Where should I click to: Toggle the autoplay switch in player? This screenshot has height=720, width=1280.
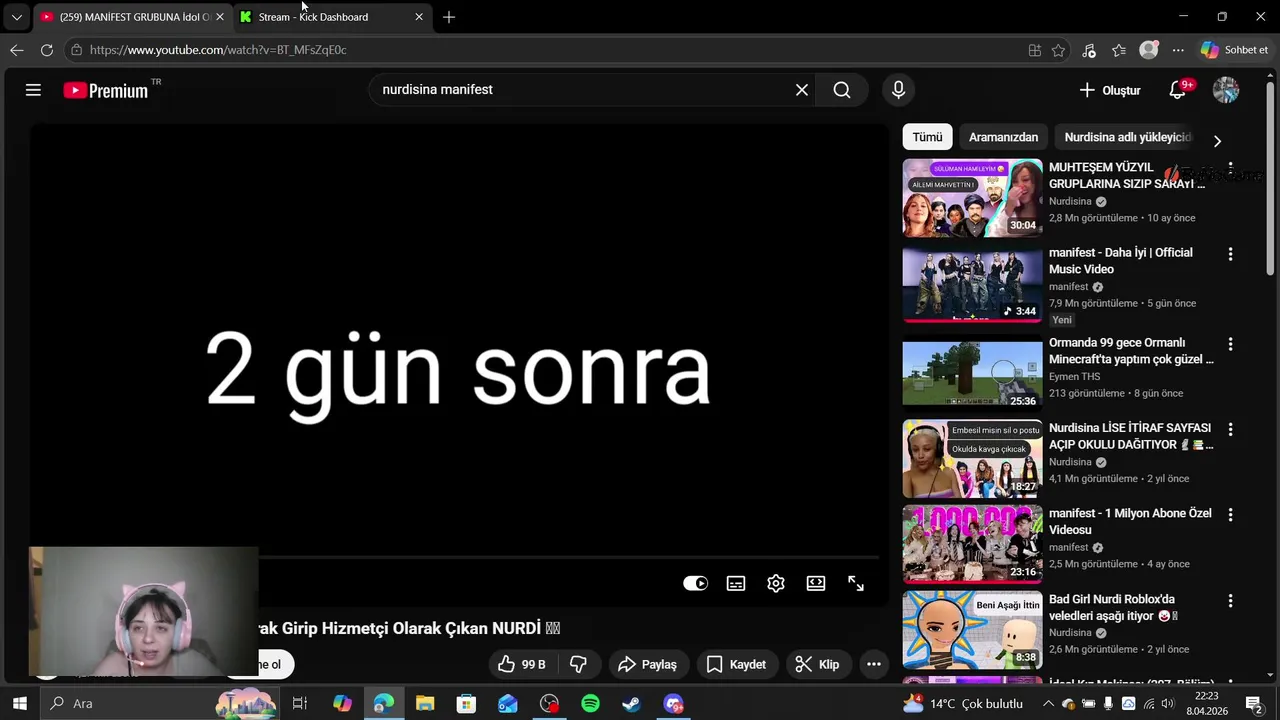pyautogui.click(x=696, y=584)
